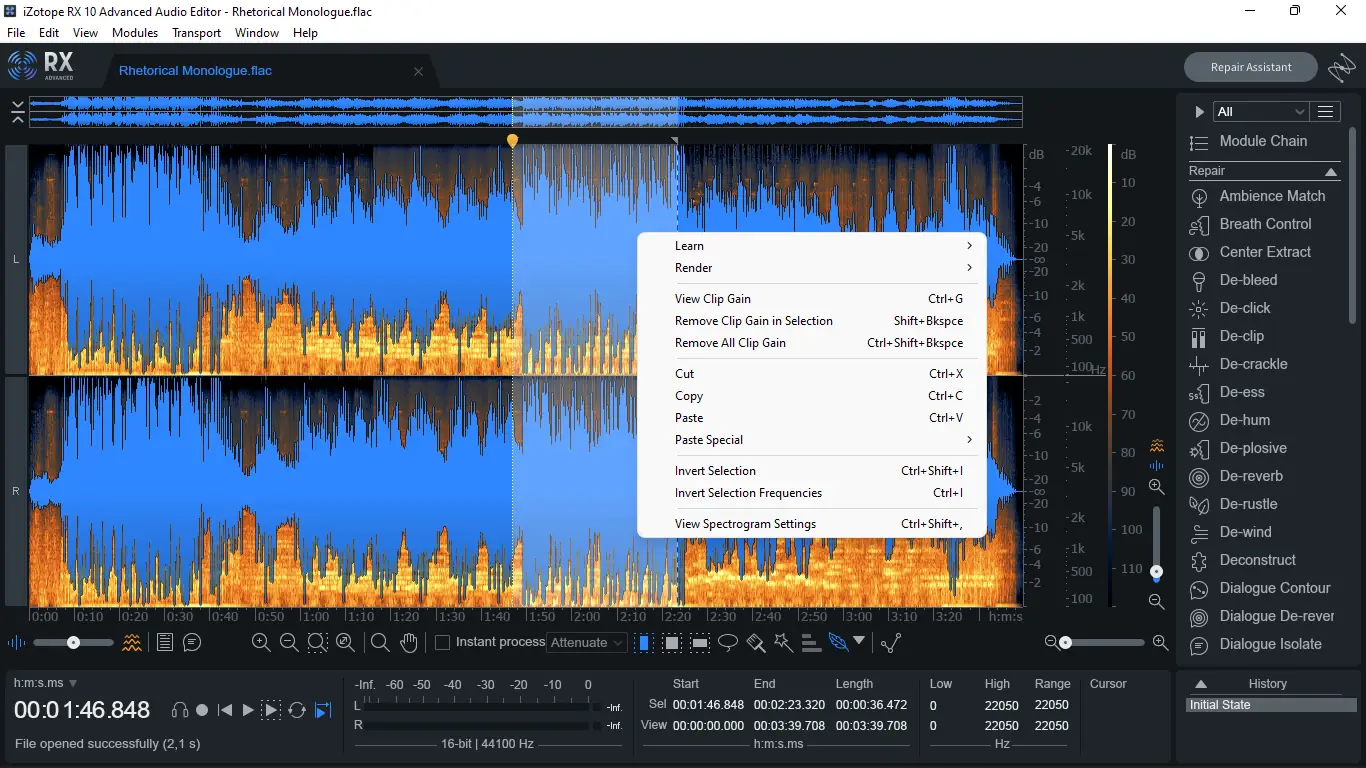Collapse the Repair modules section
Image resolution: width=1366 pixels, height=768 pixels.
[x=1330, y=172]
